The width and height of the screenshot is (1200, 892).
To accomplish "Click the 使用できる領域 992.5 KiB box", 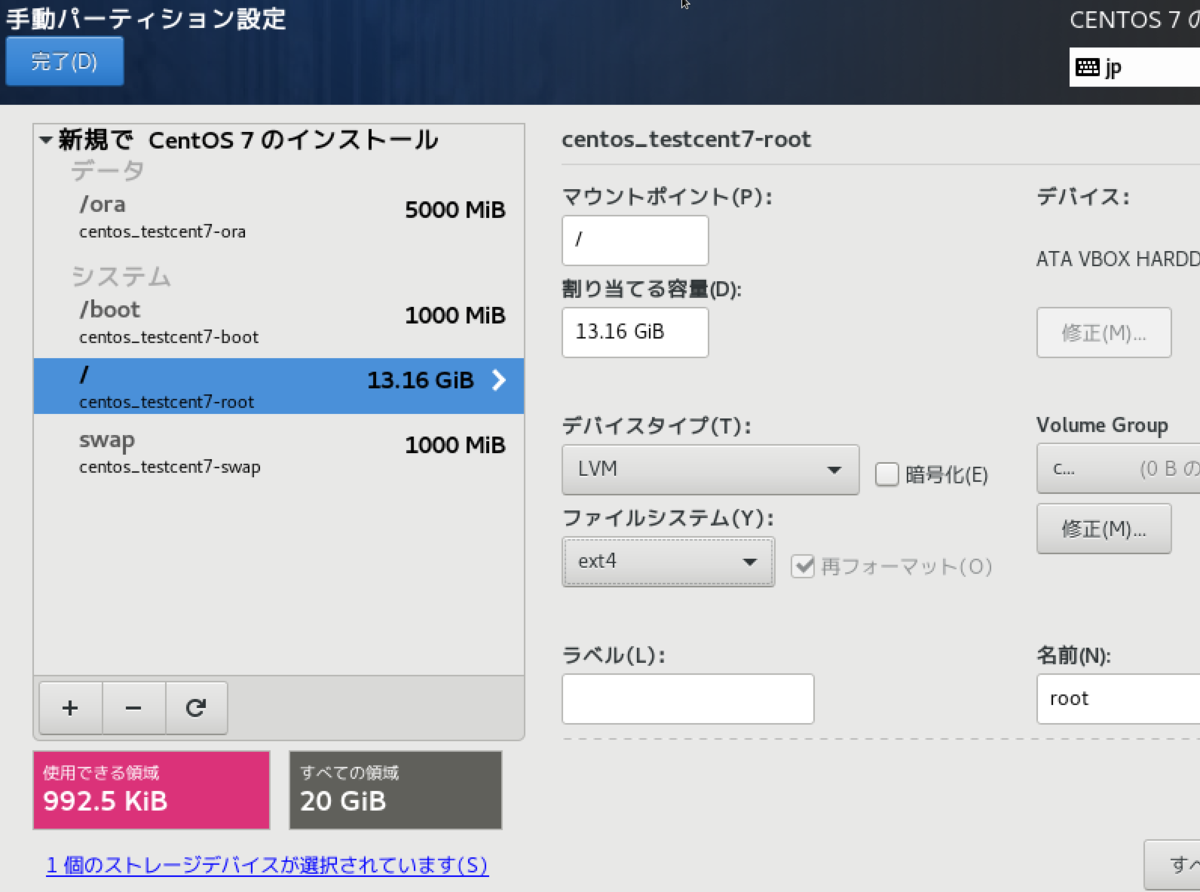I will coord(151,790).
